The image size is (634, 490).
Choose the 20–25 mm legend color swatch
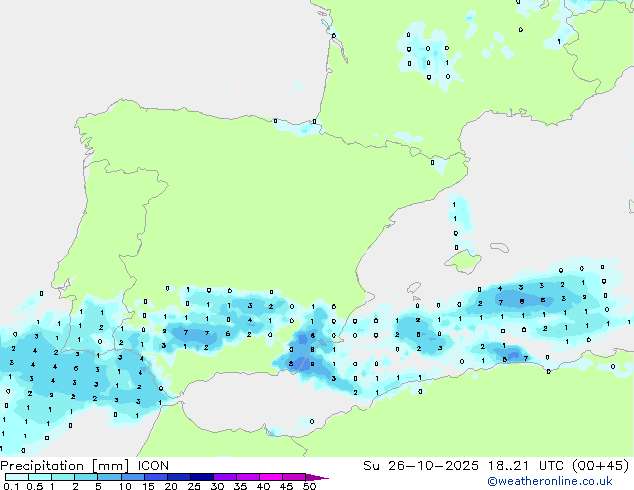pyautogui.click(x=179, y=477)
